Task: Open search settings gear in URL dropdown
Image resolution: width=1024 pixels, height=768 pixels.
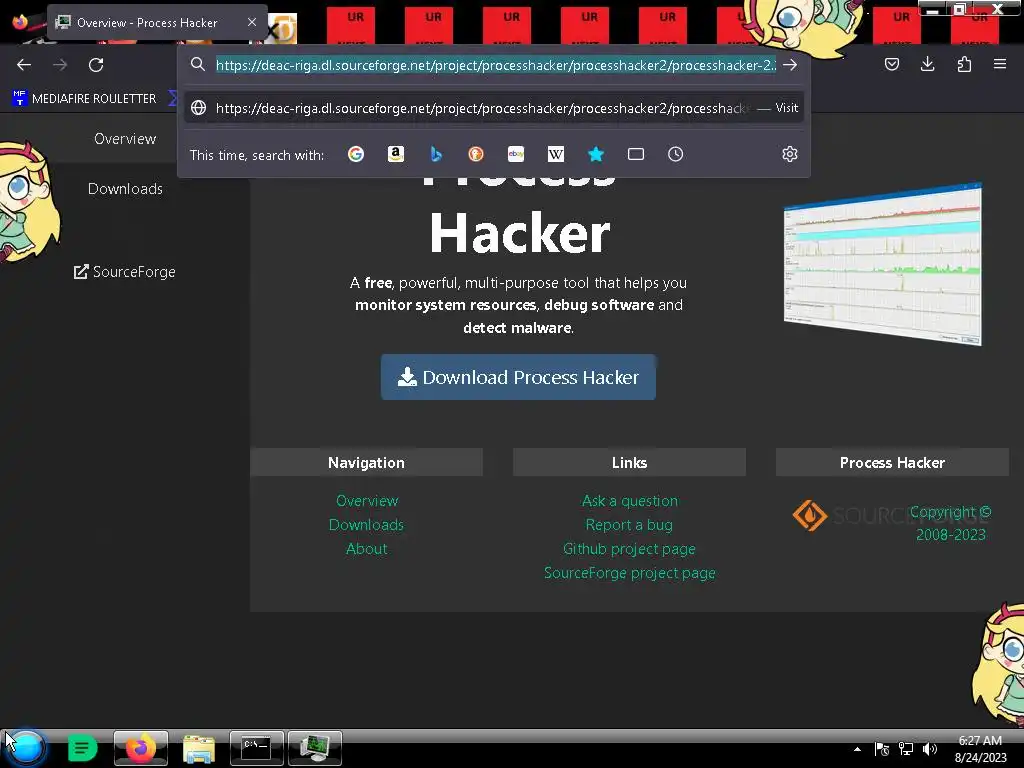Action: click(x=790, y=154)
